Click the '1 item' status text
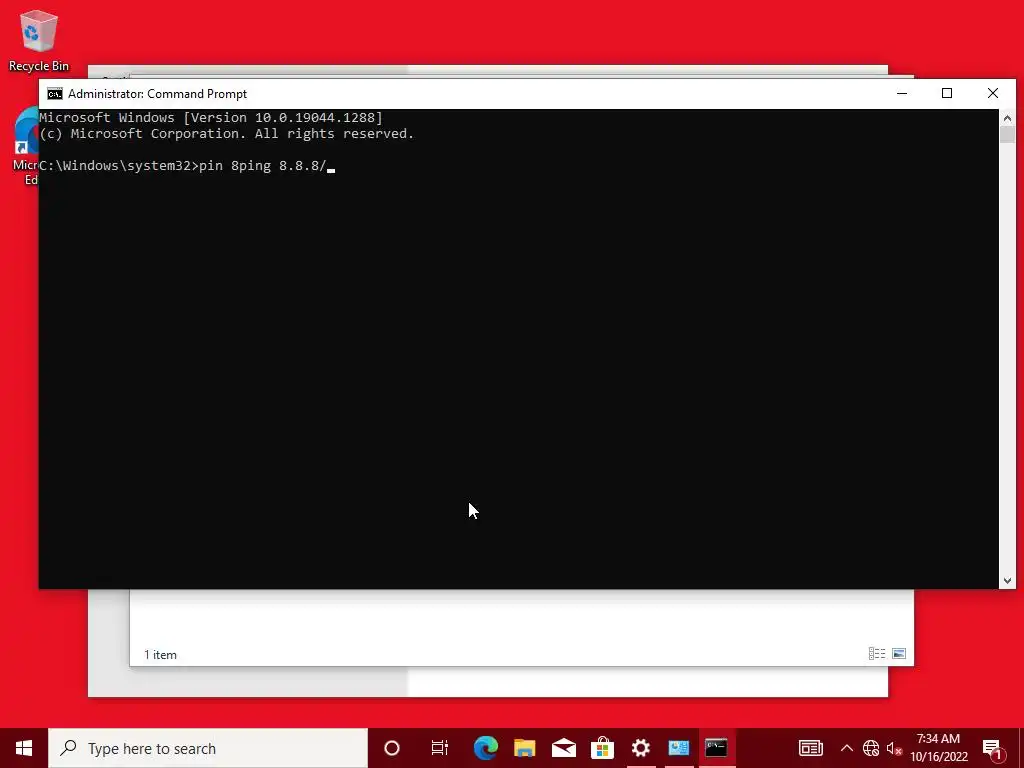This screenshot has height=768, width=1024. [x=160, y=655]
